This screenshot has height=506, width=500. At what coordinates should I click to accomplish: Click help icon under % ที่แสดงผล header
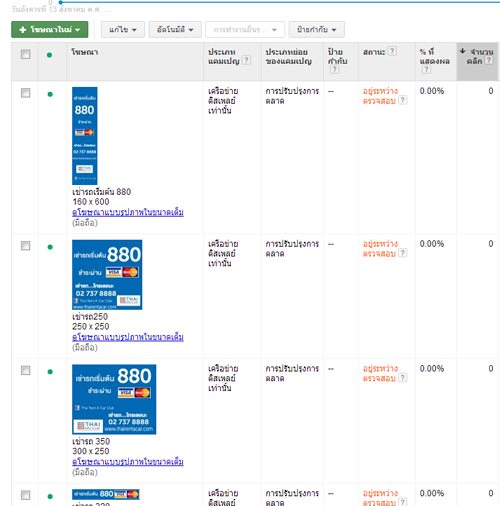click(426, 69)
